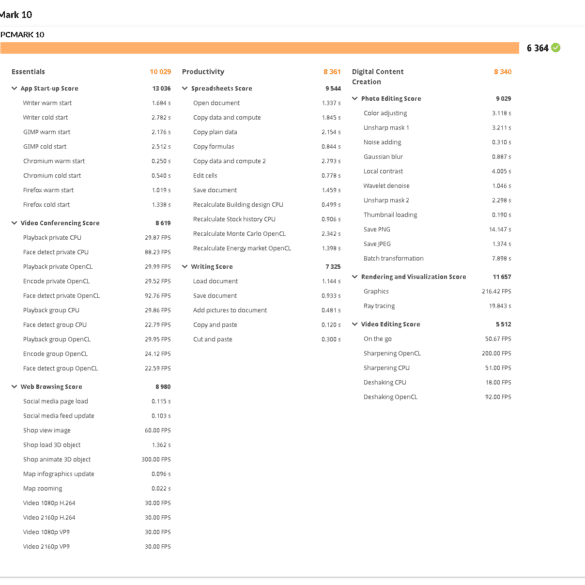Click the Firefox warm start row
The width and height of the screenshot is (585, 585).
pos(97,190)
